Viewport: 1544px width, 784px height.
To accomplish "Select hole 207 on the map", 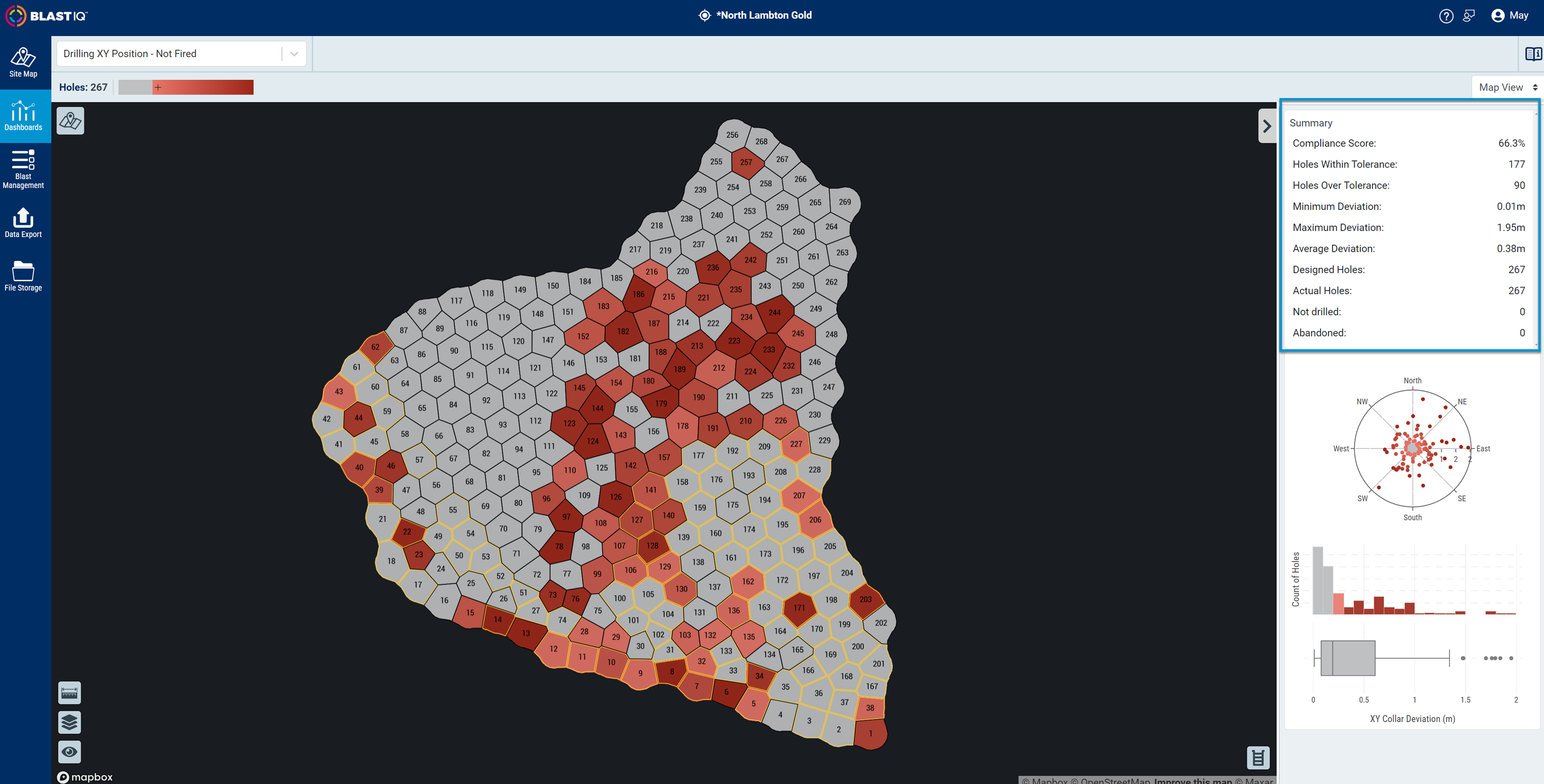I will point(799,496).
